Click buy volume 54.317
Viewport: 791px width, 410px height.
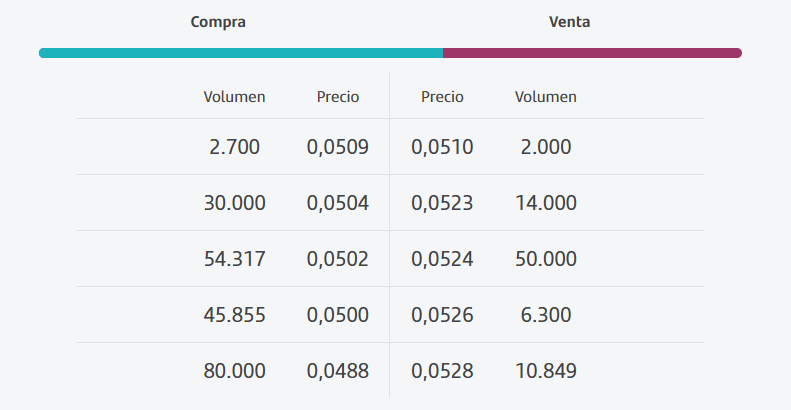tap(234, 259)
